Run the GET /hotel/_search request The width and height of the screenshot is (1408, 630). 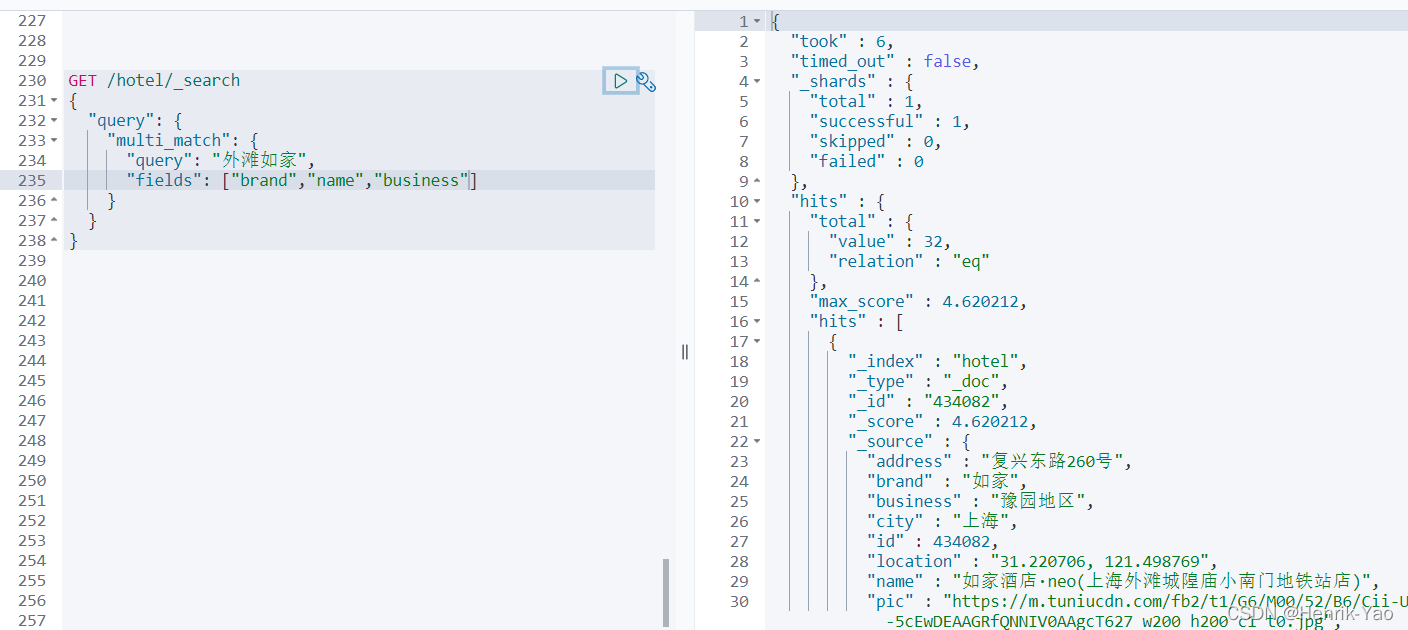(621, 81)
